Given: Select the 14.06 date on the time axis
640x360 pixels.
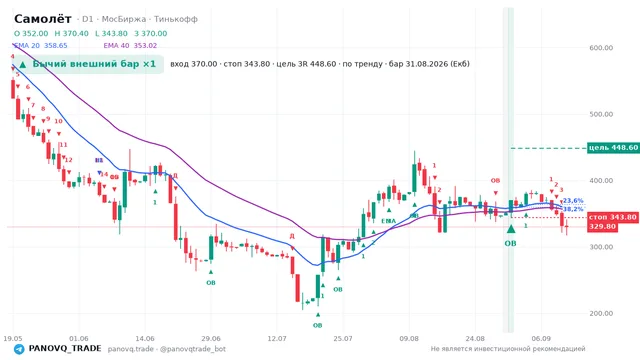Looking at the screenshot, I should point(145,338).
